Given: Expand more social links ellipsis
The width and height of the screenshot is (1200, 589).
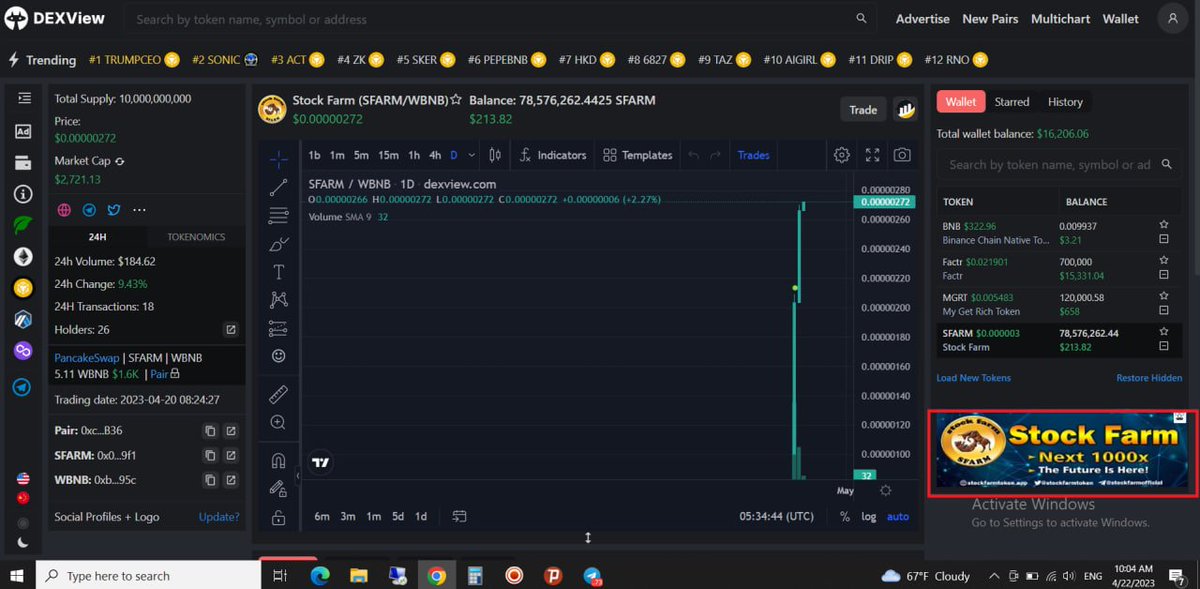Looking at the screenshot, I should click(139, 210).
